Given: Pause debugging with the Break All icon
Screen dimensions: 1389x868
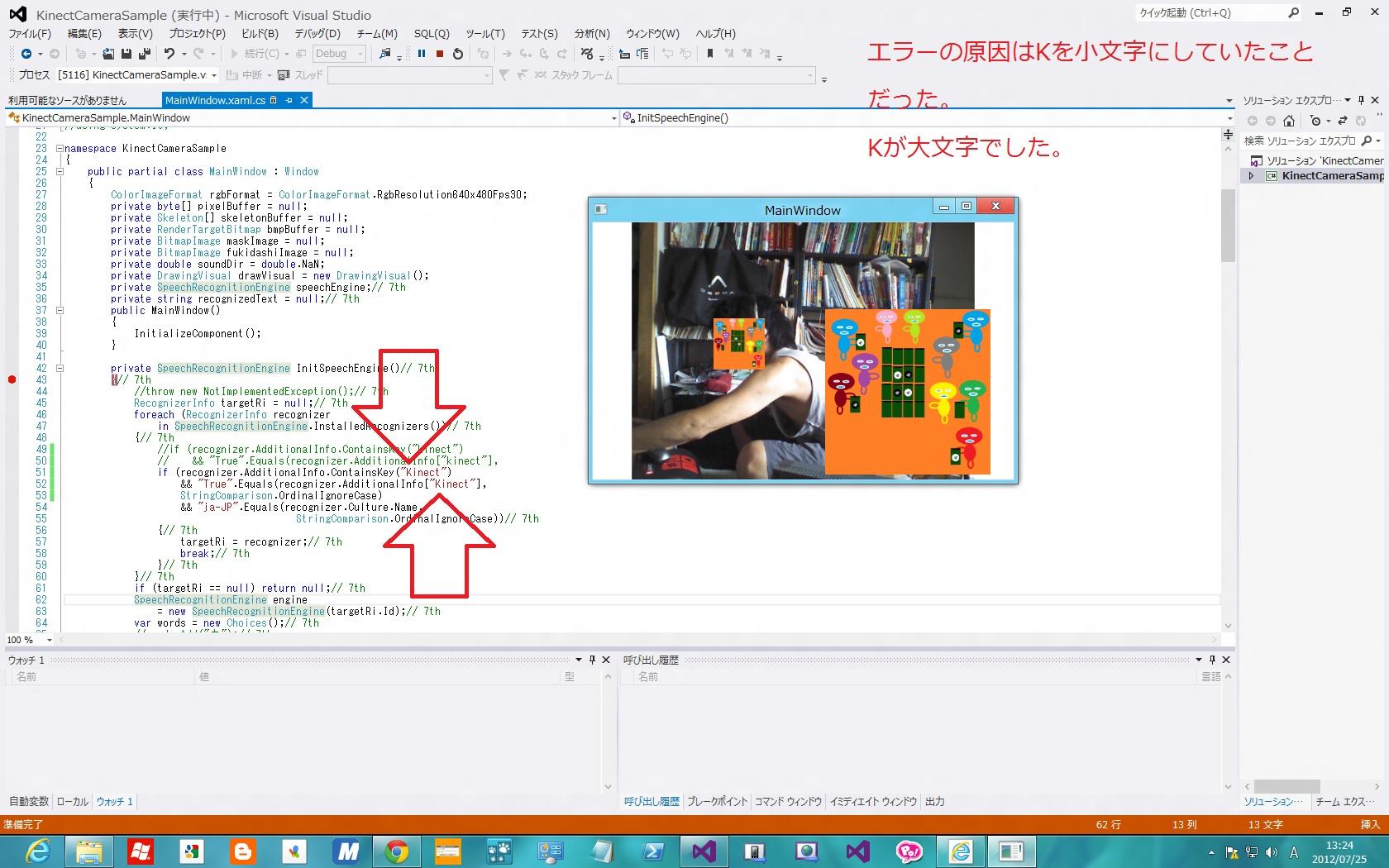Looking at the screenshot, I should coord(422,54).
